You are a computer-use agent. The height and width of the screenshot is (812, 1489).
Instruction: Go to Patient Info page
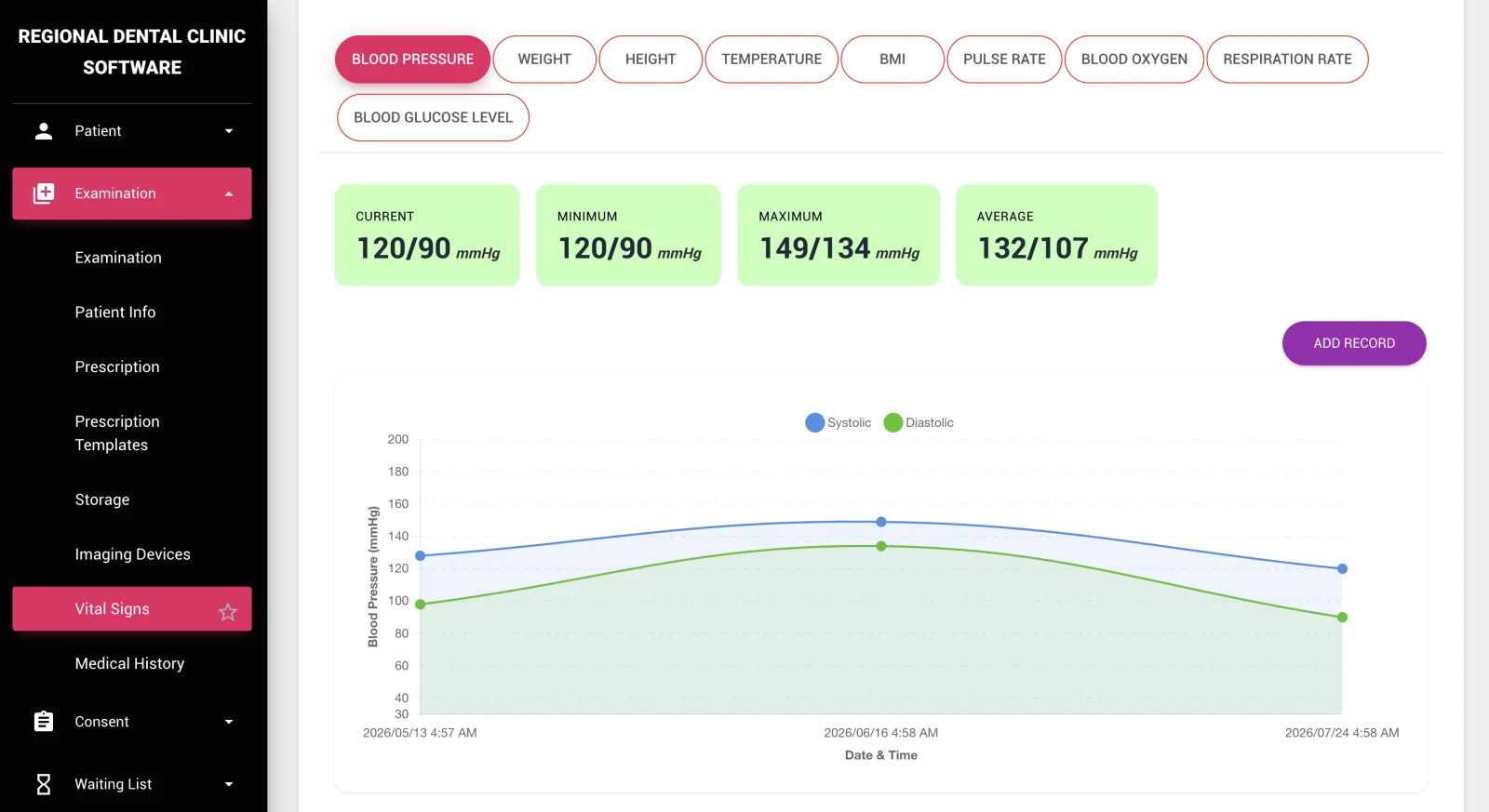pos(115,313)
